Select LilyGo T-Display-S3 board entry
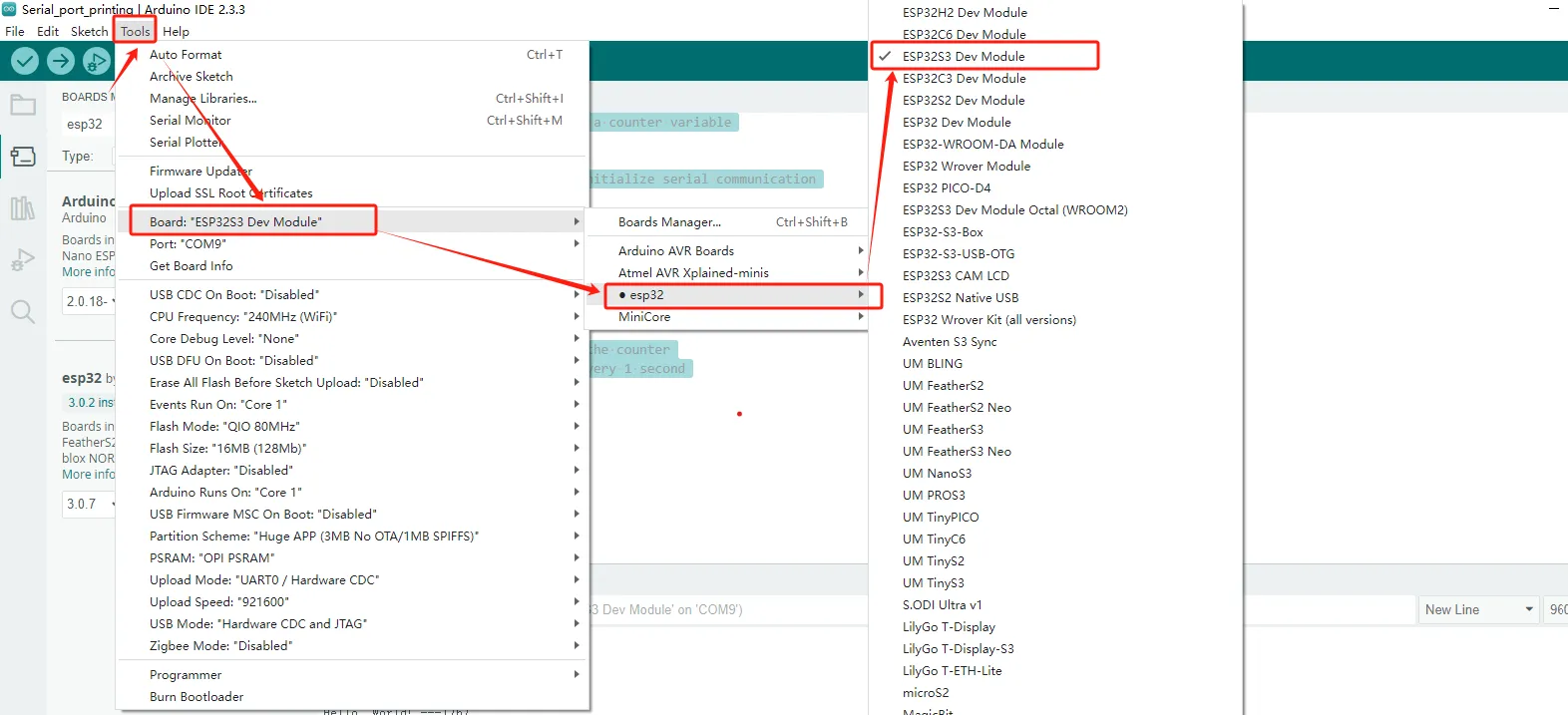The image size is (1568, 715). click(1056, 649)
